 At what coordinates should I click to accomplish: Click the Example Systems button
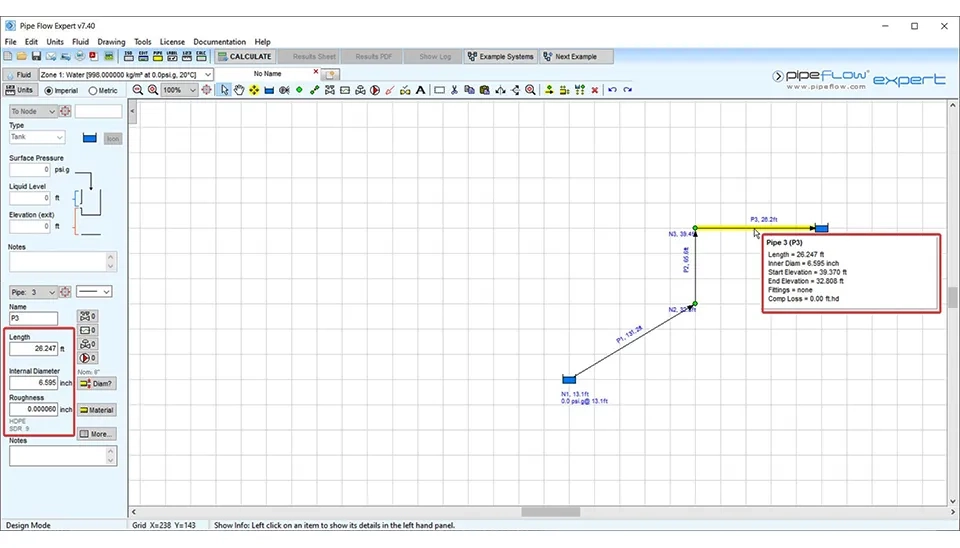(500, 57)
